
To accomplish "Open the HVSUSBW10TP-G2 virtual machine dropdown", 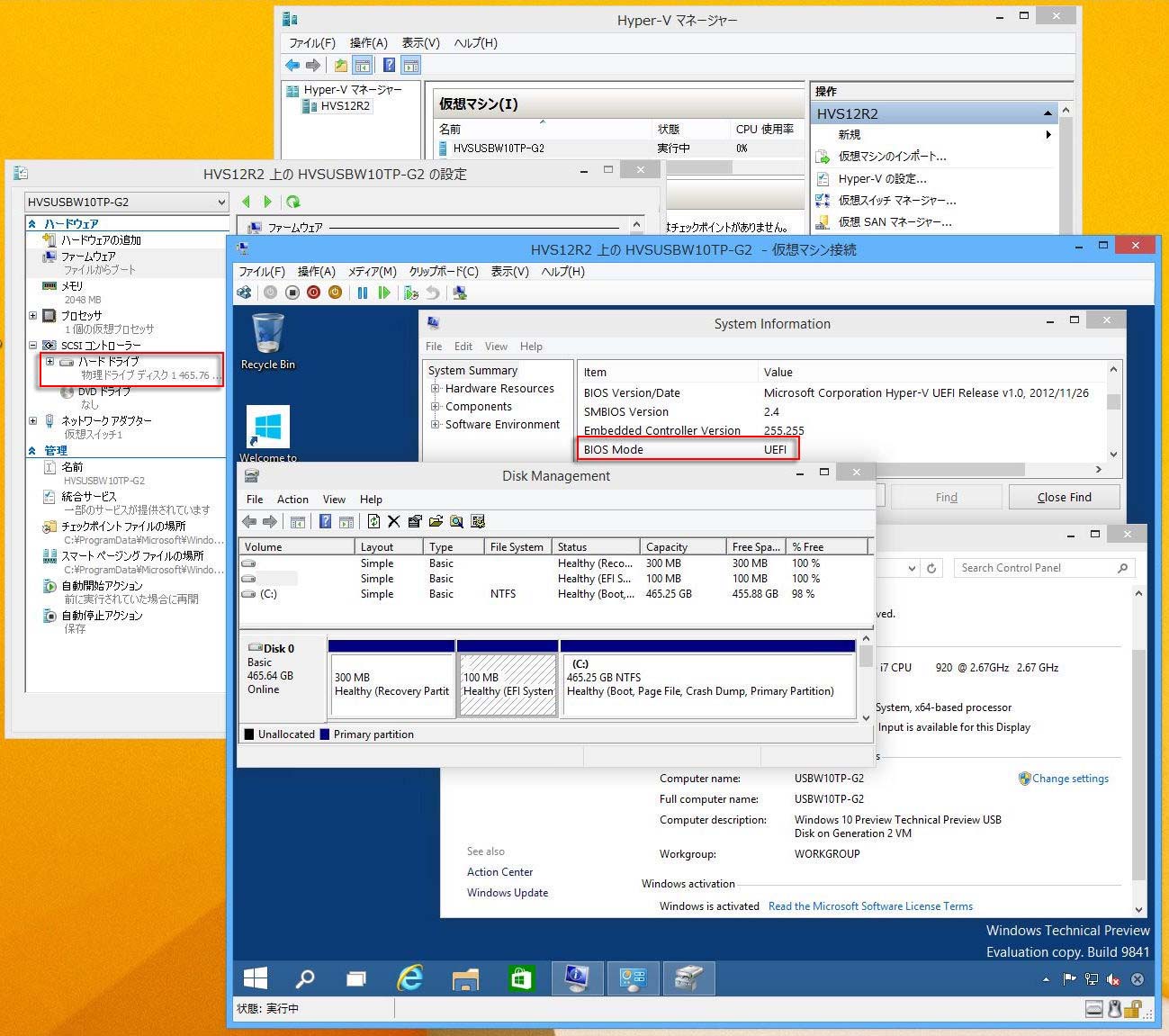I will (x=126, y=202).
